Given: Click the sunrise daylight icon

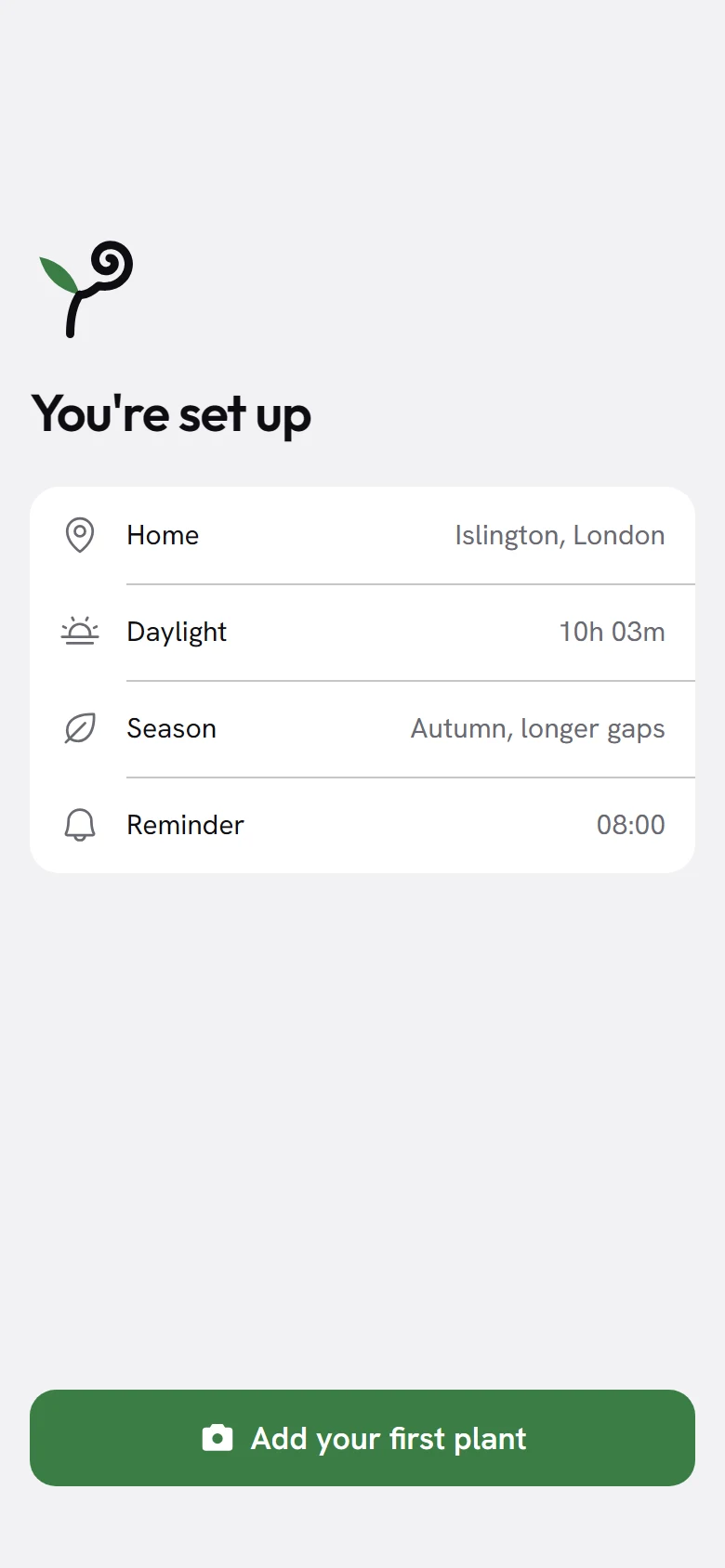Looking at the screenshot, I should [x=80, y=632].
